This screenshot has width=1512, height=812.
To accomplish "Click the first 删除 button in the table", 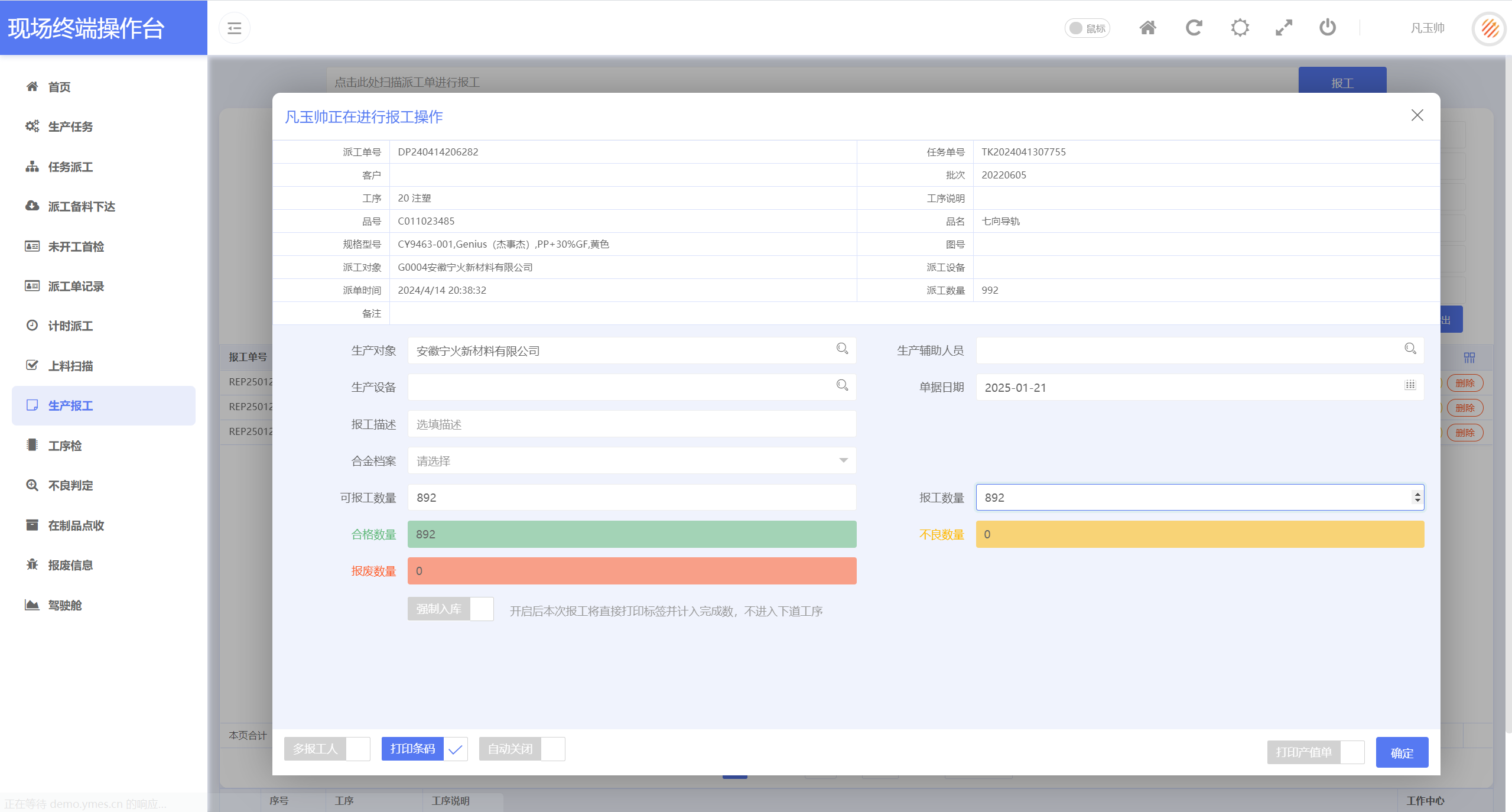I will pyautogui.click(x=1465, y=383).
